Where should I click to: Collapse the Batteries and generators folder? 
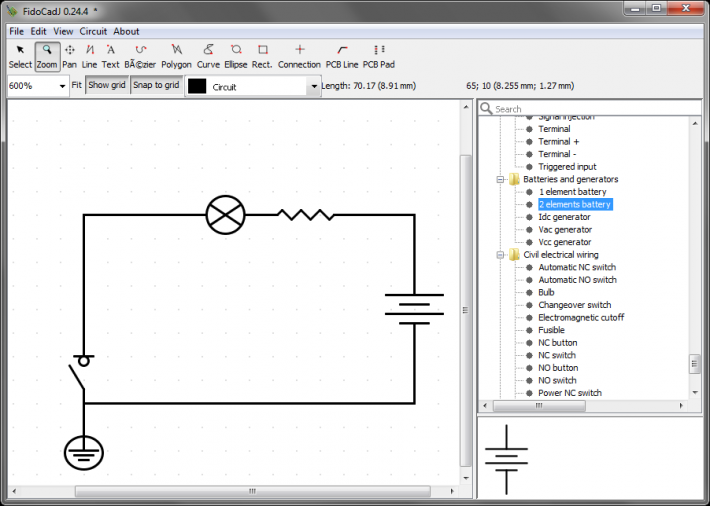(500, 179)
